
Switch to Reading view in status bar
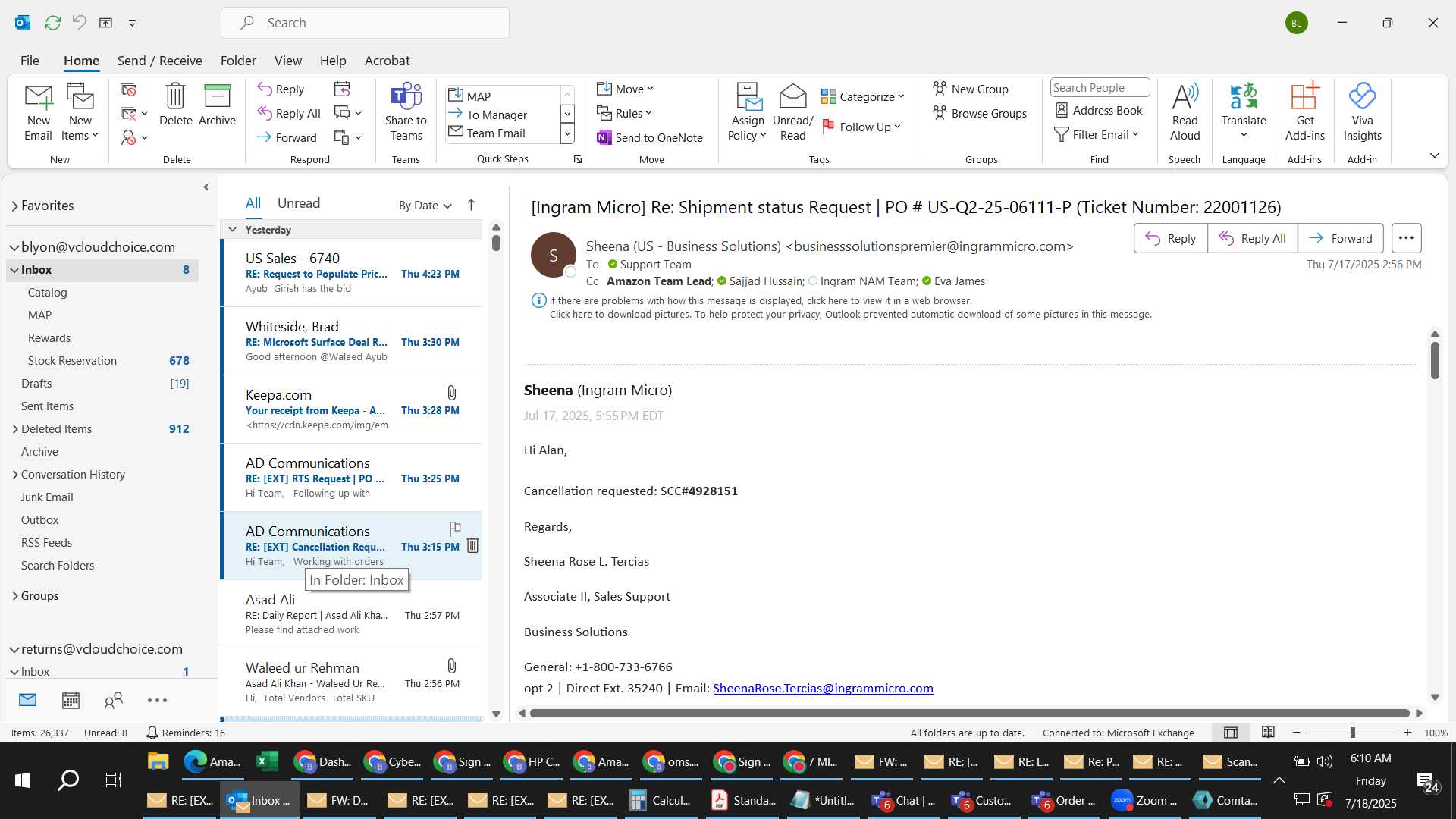coord(1268,733)
